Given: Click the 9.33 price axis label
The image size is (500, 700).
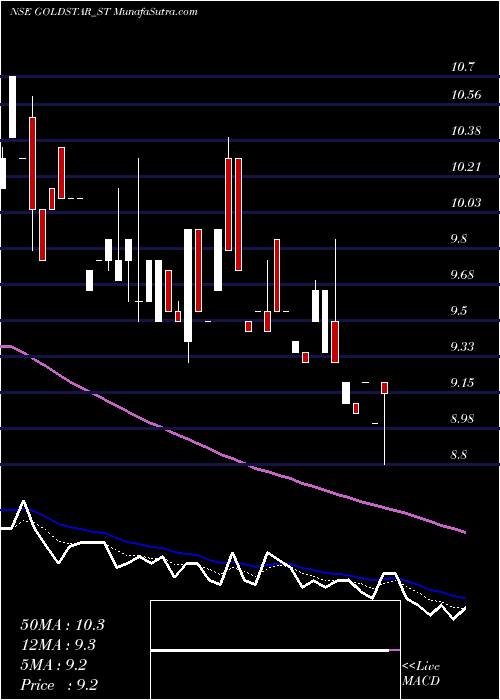Looking at the screenshot, I should point(463,346).
